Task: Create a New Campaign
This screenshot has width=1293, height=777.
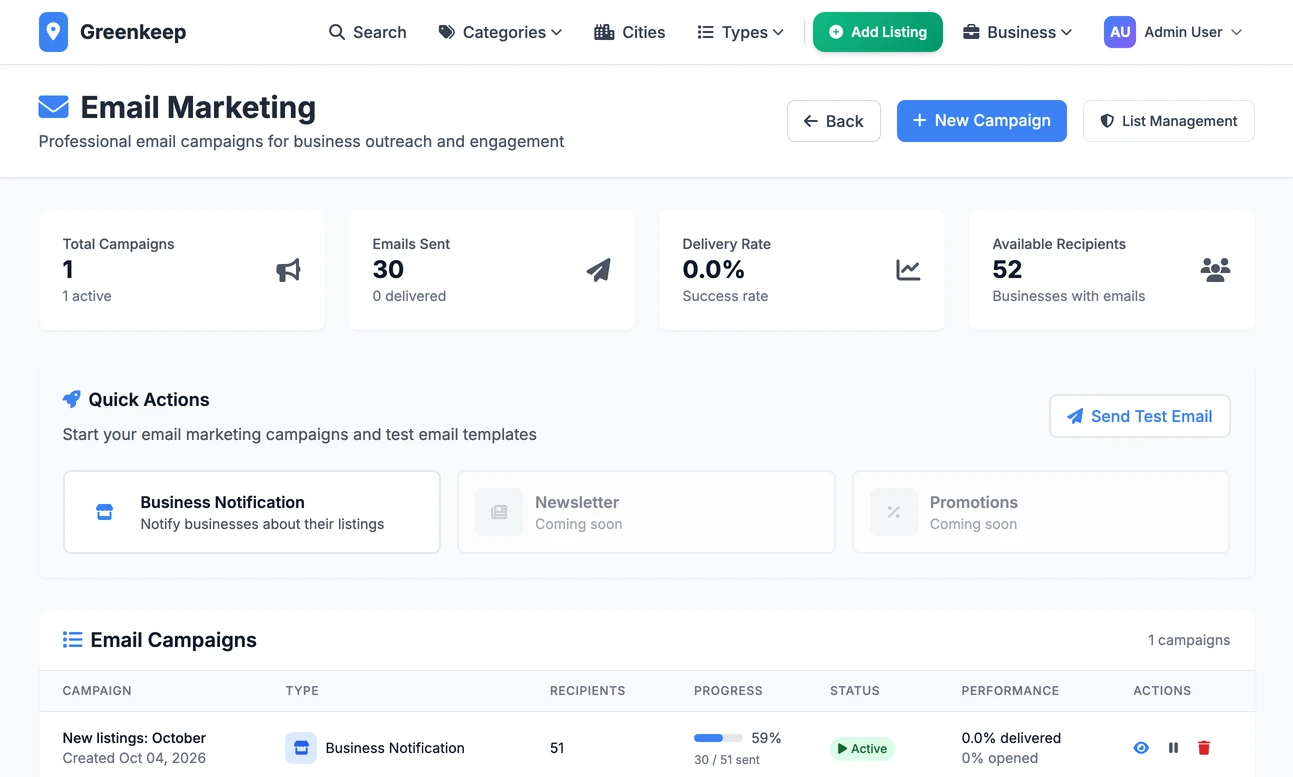Action: [982, 121]
